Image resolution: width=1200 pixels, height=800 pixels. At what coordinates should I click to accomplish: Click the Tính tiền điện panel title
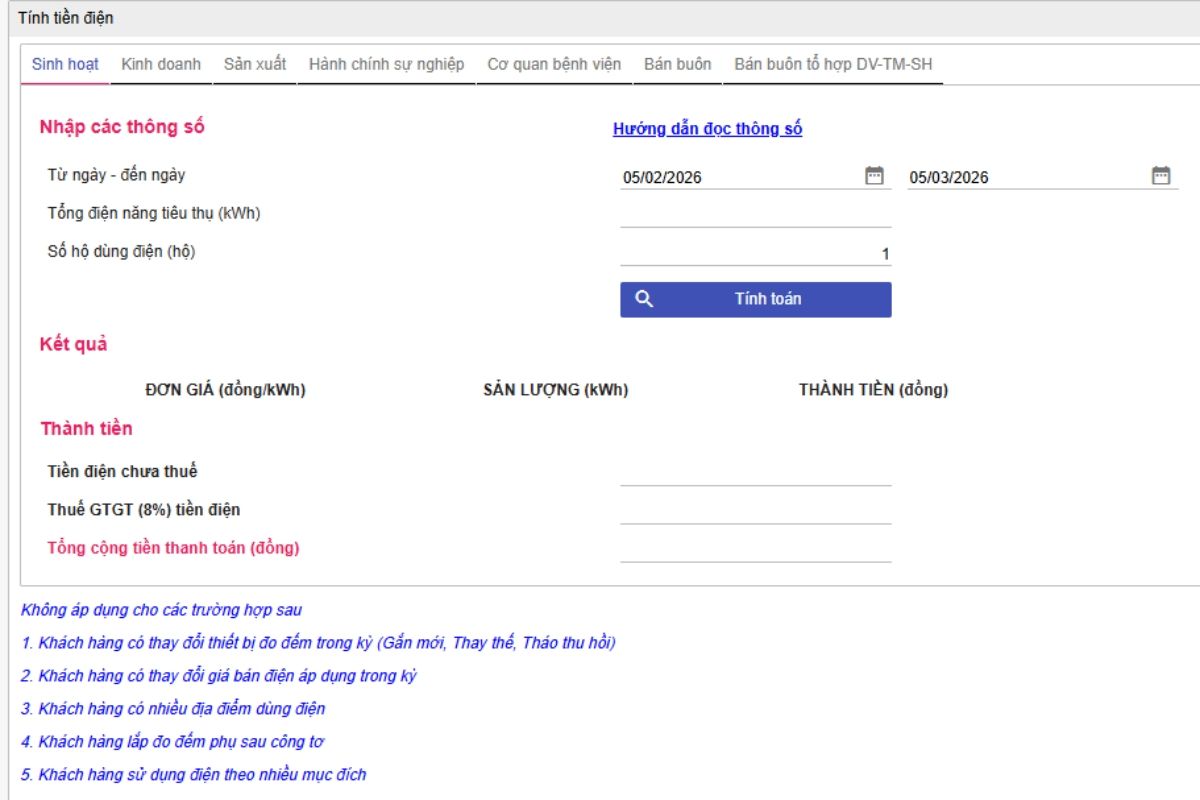point(66,18)
